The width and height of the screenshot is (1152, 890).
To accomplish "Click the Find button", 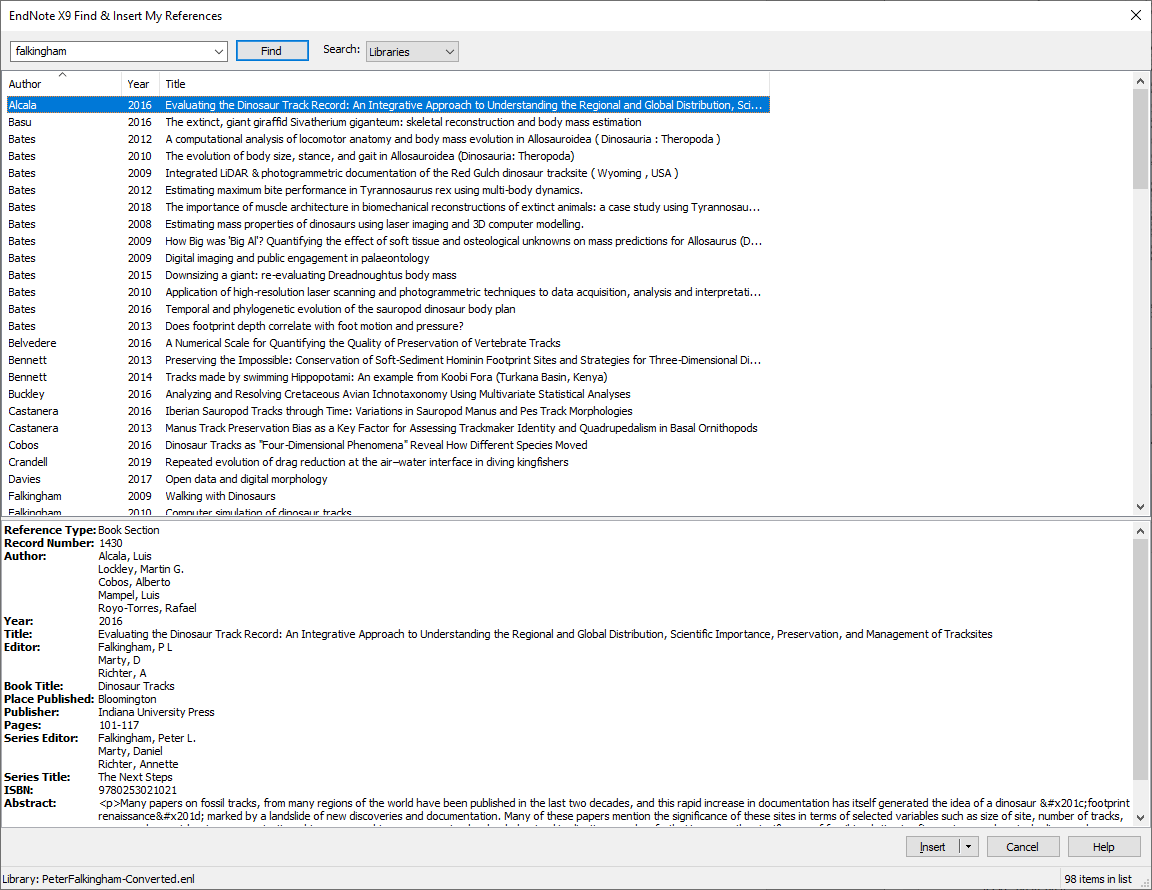I will 272,49.
